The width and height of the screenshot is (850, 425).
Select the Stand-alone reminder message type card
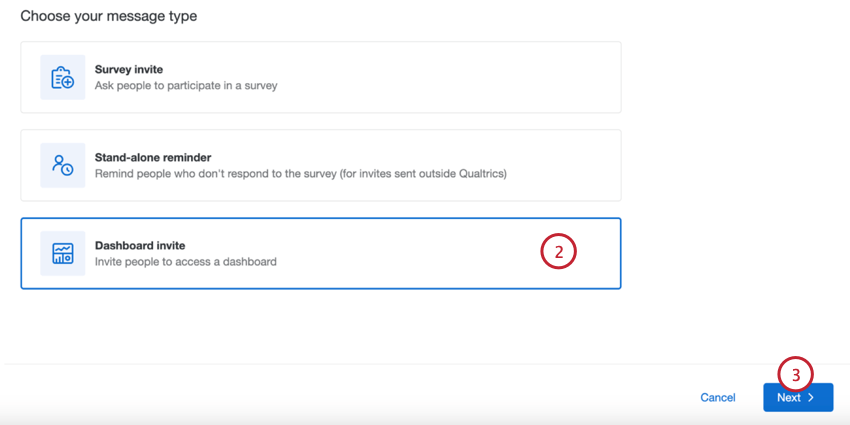[320, 165]
